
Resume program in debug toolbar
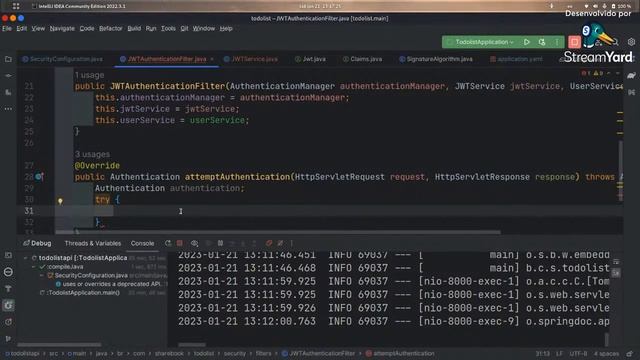[x=208, y=243]
